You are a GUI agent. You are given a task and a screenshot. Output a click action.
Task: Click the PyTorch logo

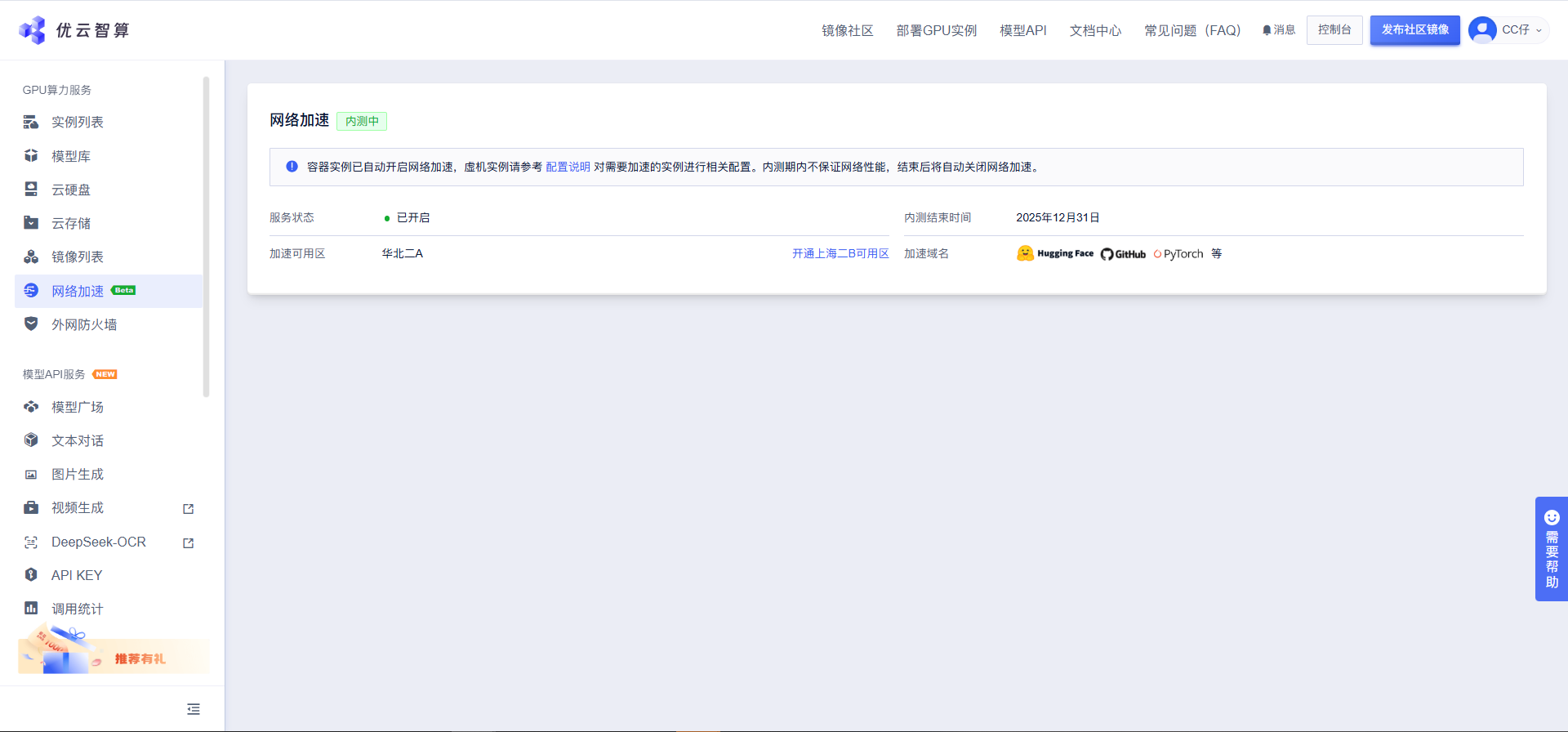tap(1178, 254)
